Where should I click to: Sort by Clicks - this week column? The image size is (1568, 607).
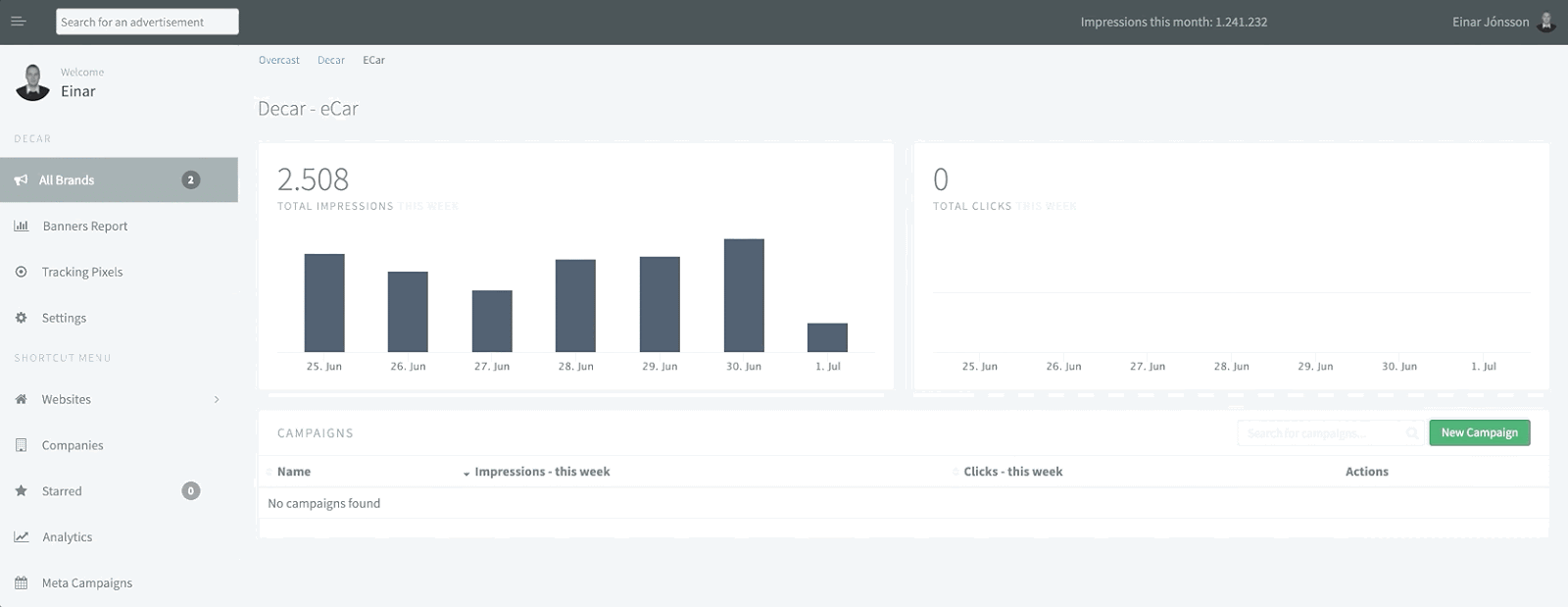coord(1011,472)
